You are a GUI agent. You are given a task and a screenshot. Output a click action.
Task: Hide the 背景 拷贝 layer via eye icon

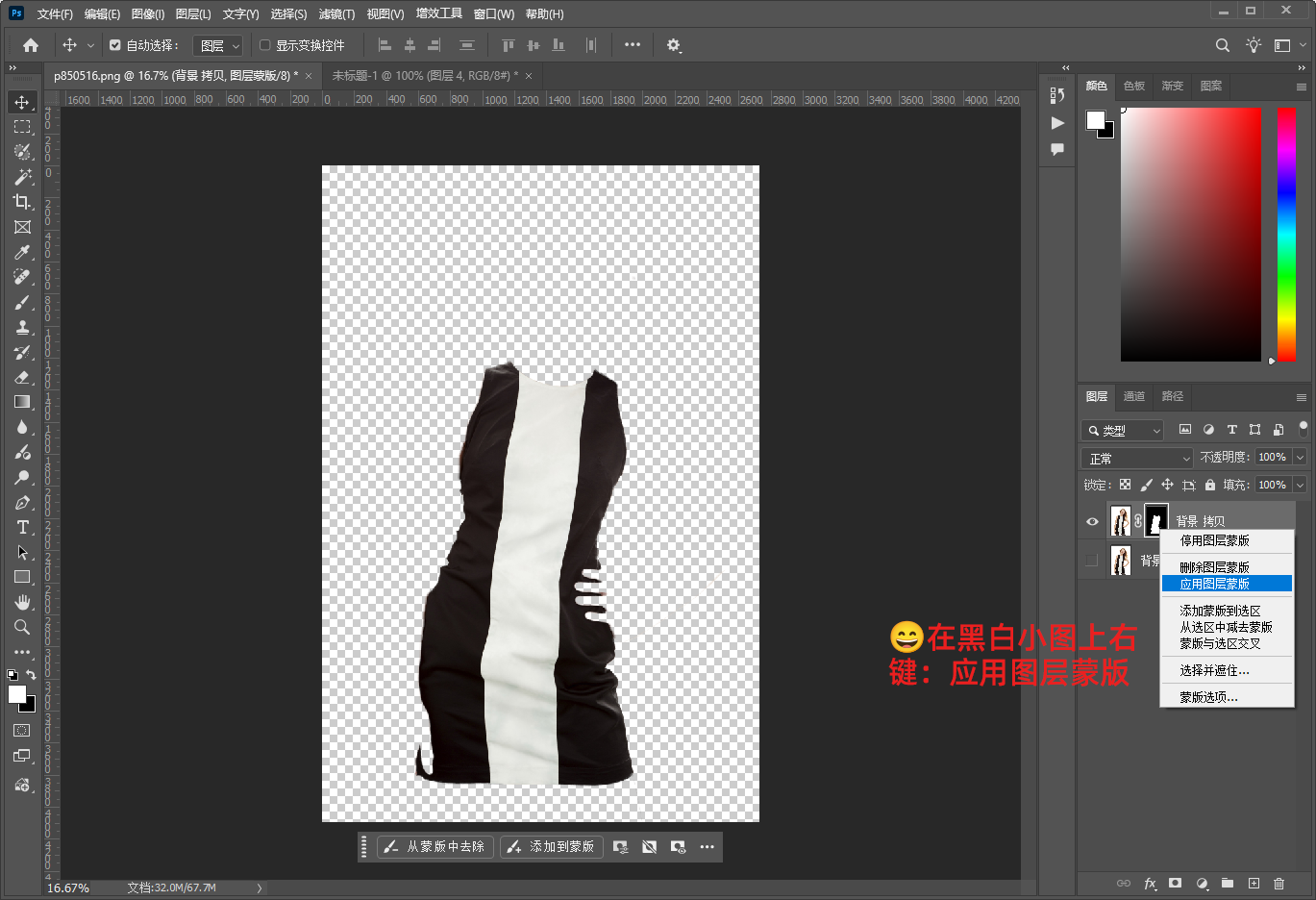(x=1092, y=521)
